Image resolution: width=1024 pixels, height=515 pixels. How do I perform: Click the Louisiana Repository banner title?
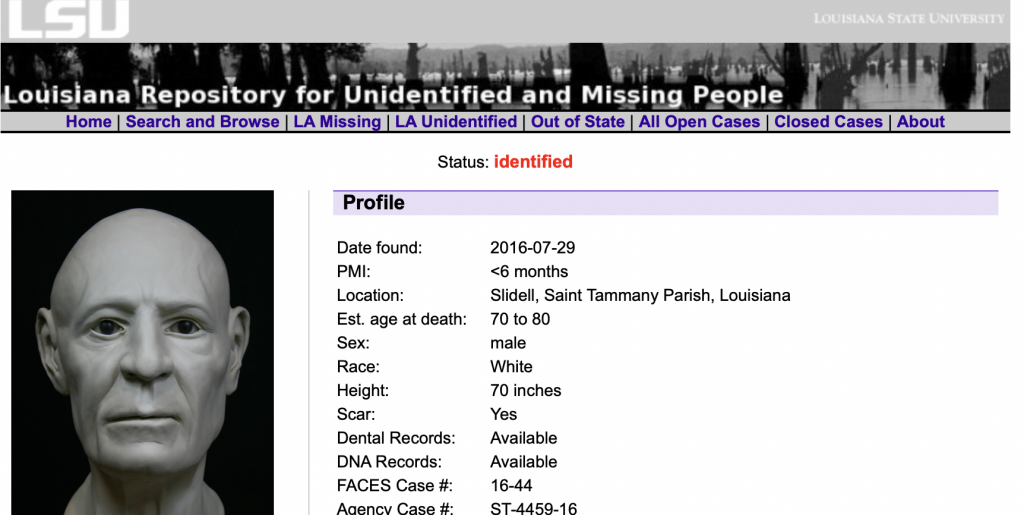click(x=392, y=96)
